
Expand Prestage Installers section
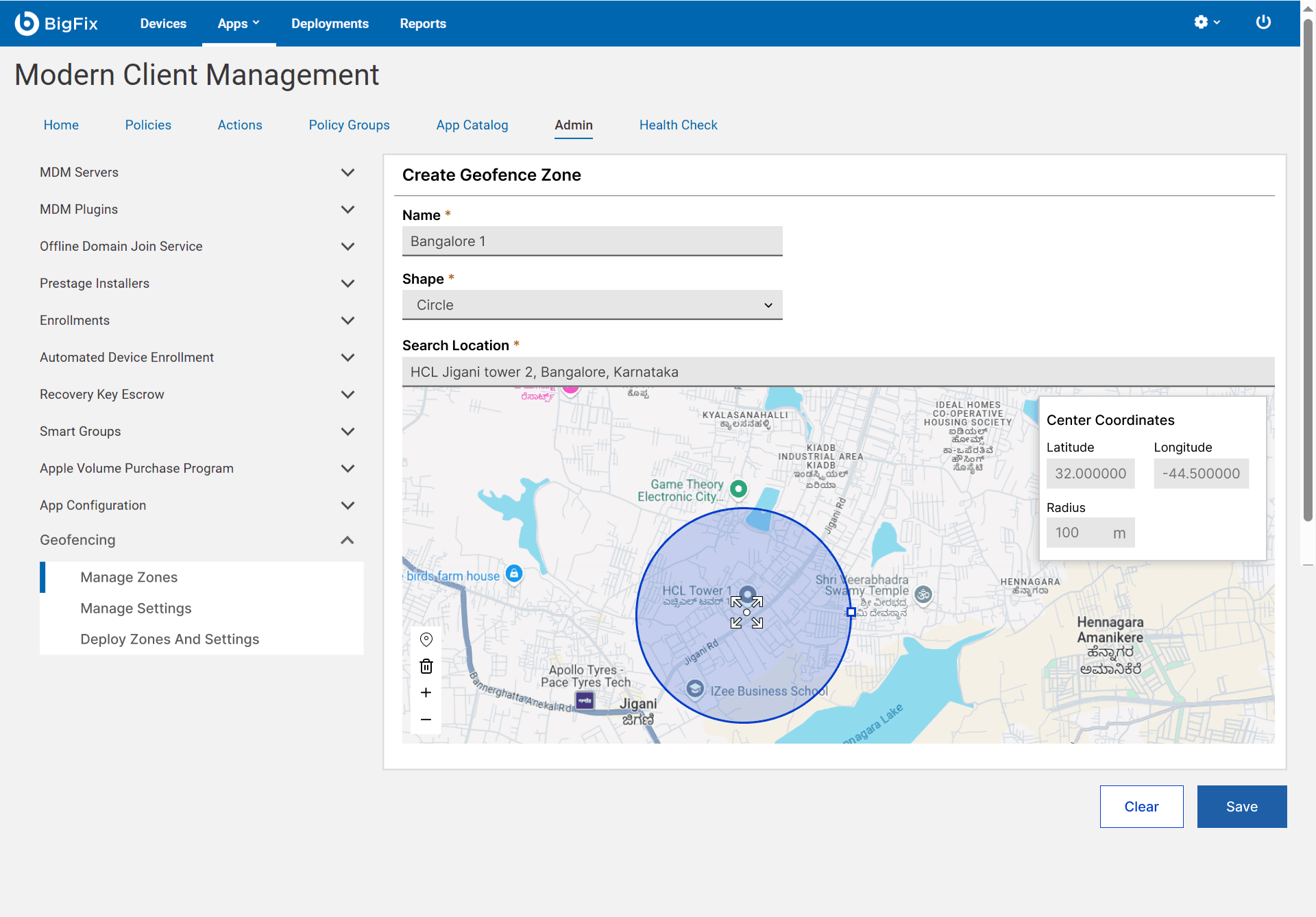click(348, 283)
